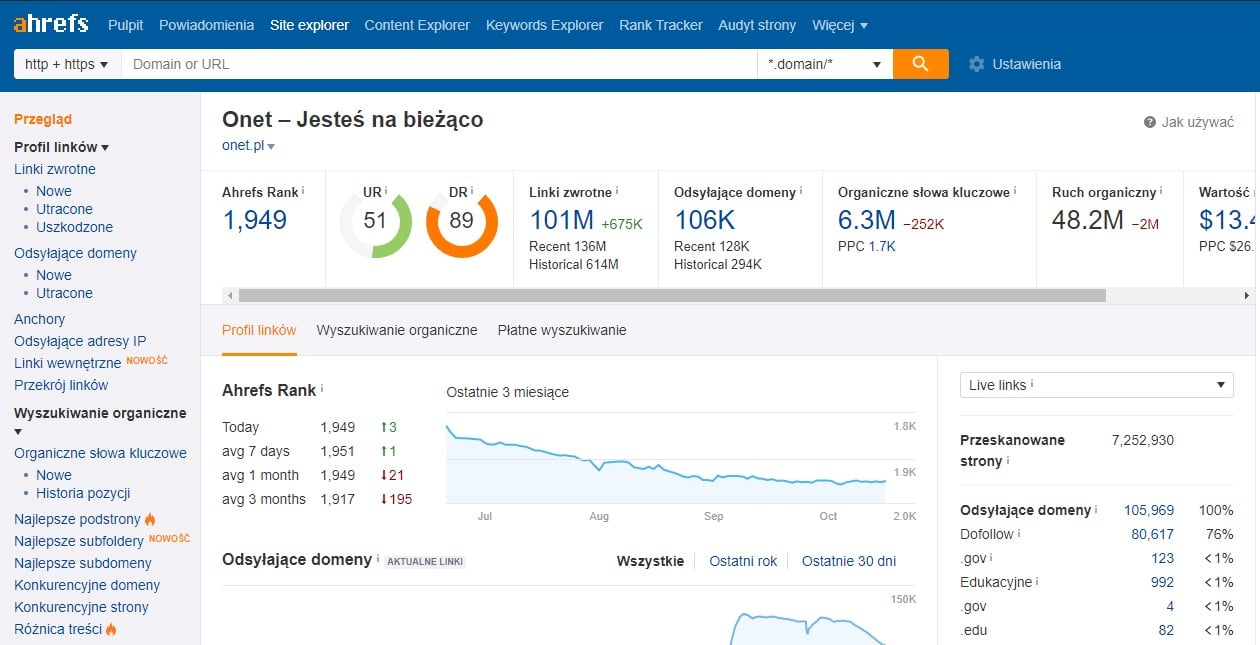Click the 106K referring domains value
1260x645 pixels.
(x=705, y=220)
